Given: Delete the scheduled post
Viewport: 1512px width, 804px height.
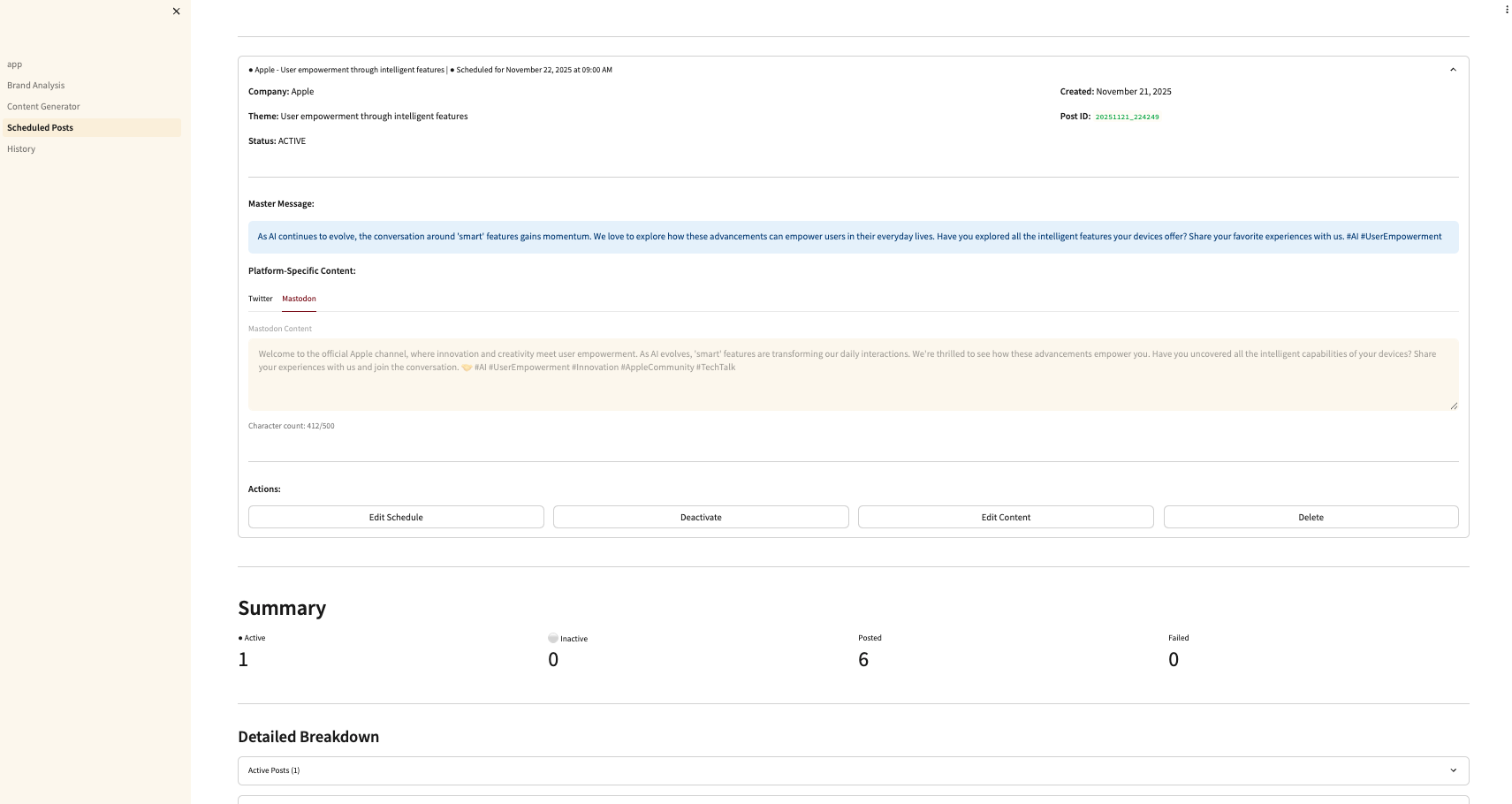Looking at the screenshot, I should [x=1311, y=518].
